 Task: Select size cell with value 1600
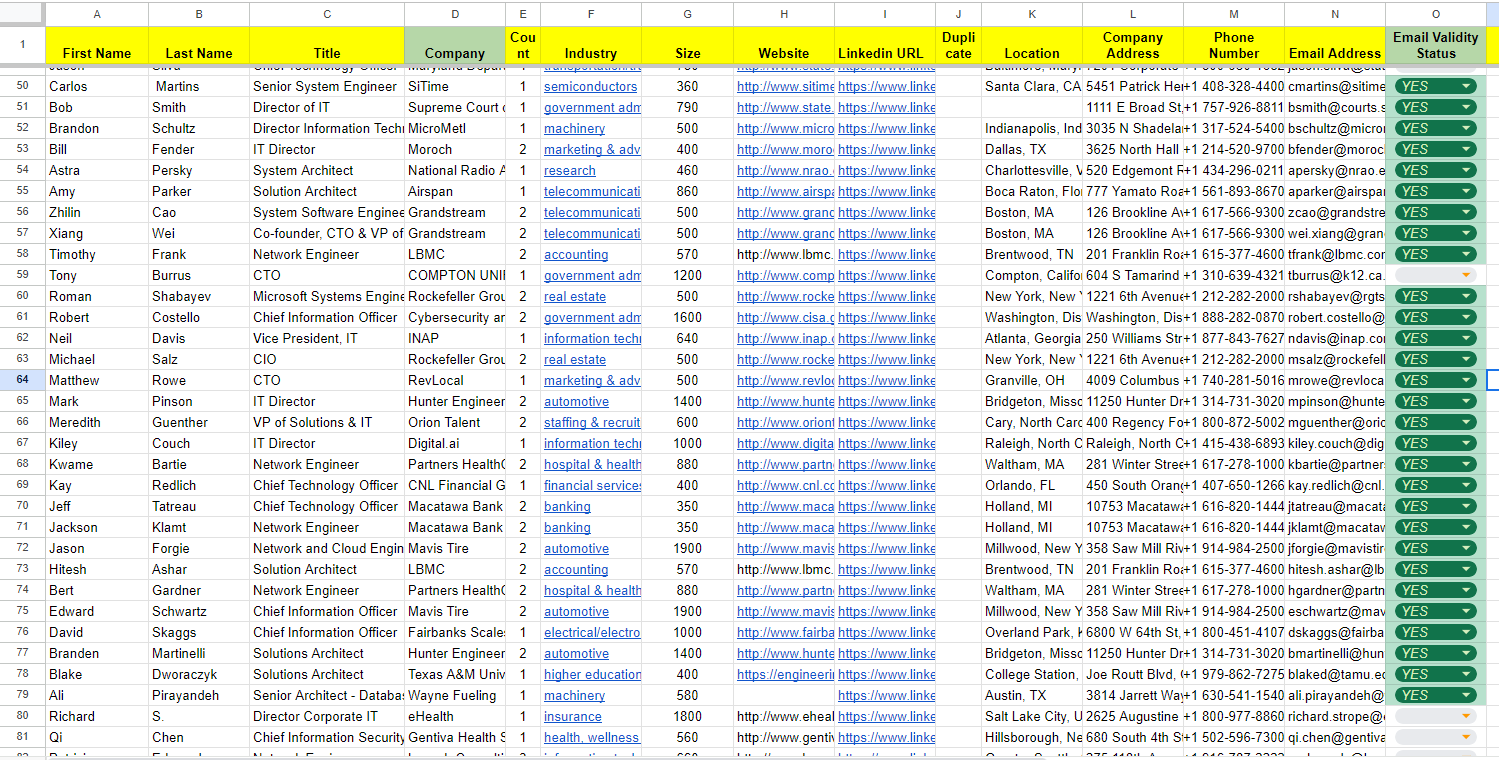(687, 317)
